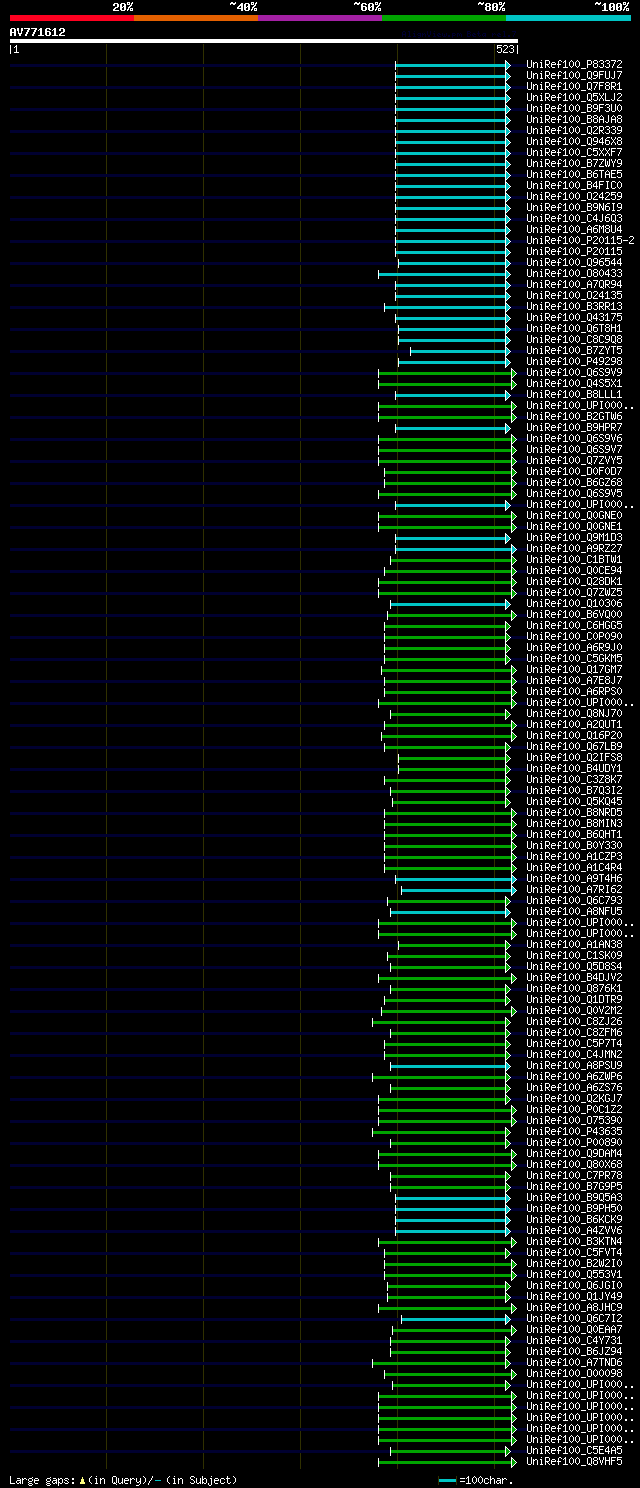Click the green alignment bar for UniRef100_C5GKM5

point(447,658)
